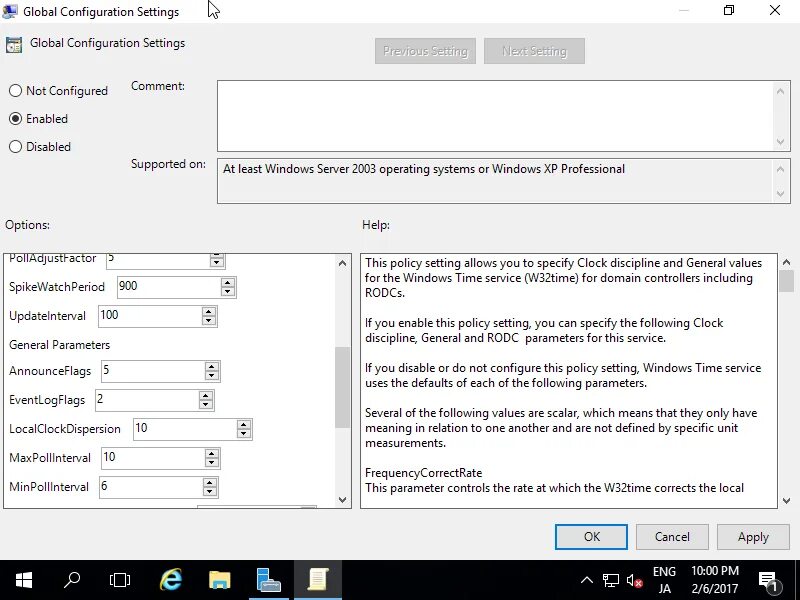Open the clock showing 10:00 PM
The width and height of the screenshot is (800, 600).
(x=715, y=580)
